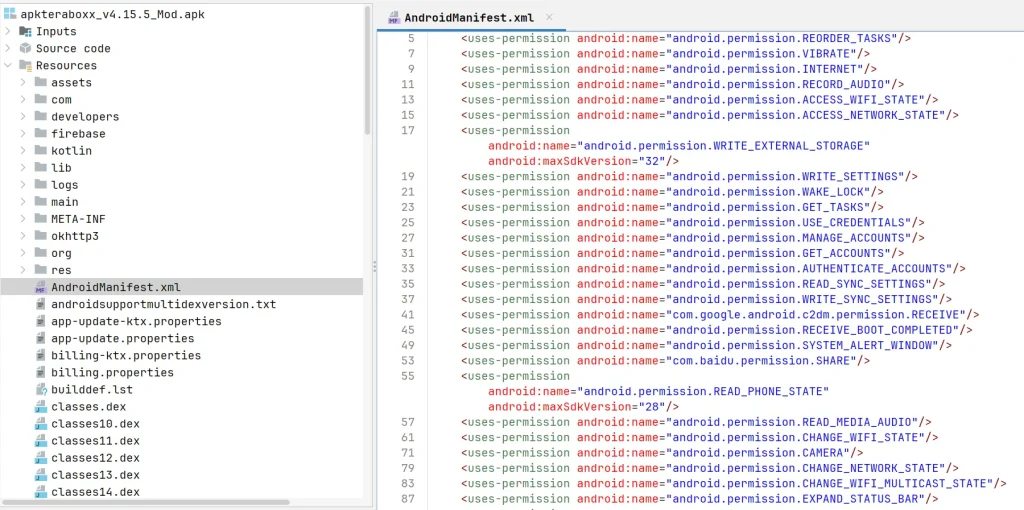Click the RECORD_AUDIO permission line
1024x510 pixels.
click(x=682, y=84)
